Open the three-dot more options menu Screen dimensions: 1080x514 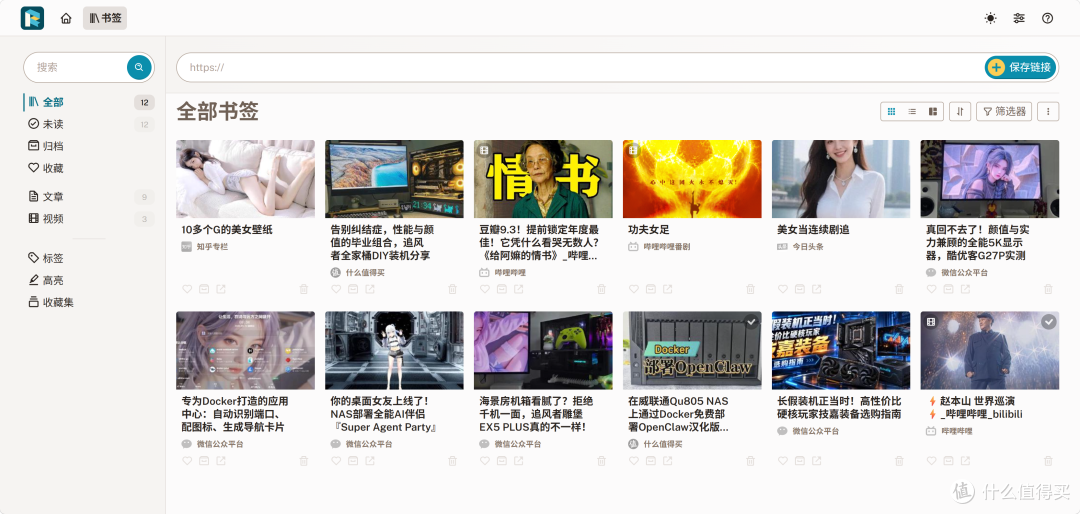click(x=1048, y=111)
